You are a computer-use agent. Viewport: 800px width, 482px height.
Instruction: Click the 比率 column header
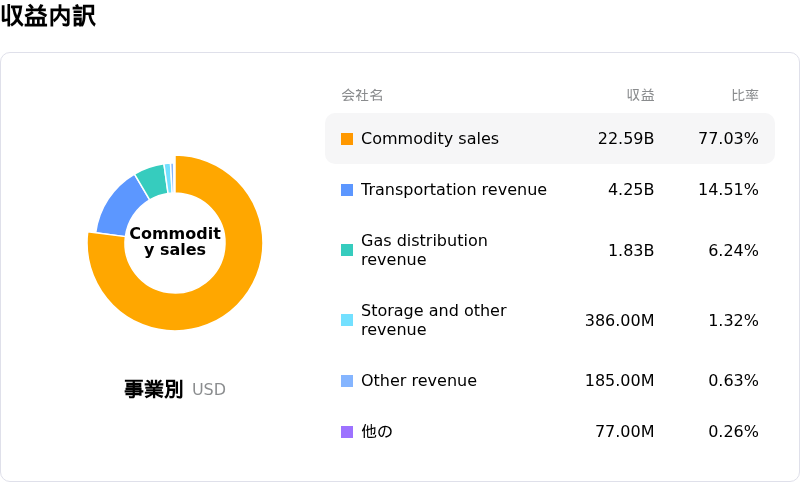point(745,95)
